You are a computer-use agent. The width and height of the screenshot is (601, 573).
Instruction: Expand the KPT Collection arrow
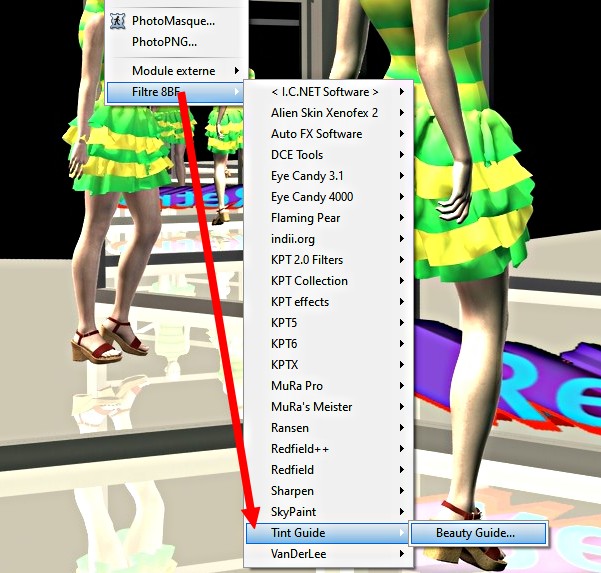(401, 281)
